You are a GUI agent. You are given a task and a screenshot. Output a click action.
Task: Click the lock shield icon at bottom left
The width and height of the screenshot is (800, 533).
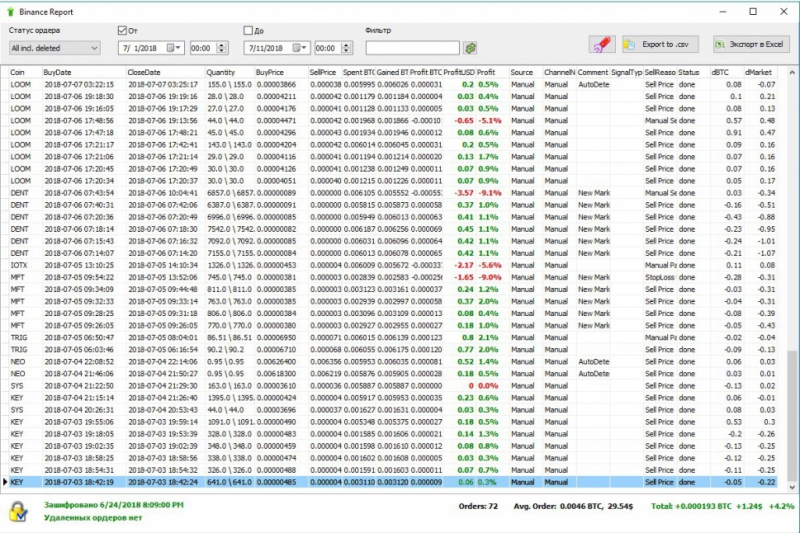tap(18, 511)
